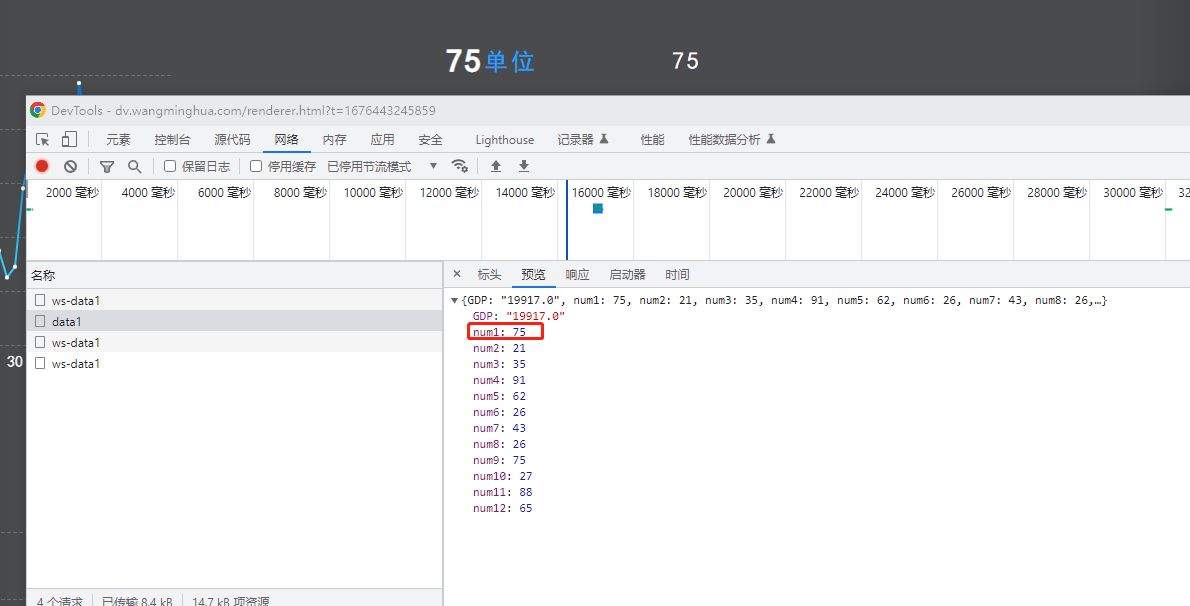Open network conditions via the wifi gear icon
The width and height of the screenshot is (1190, 606).
tap(460, 166)
